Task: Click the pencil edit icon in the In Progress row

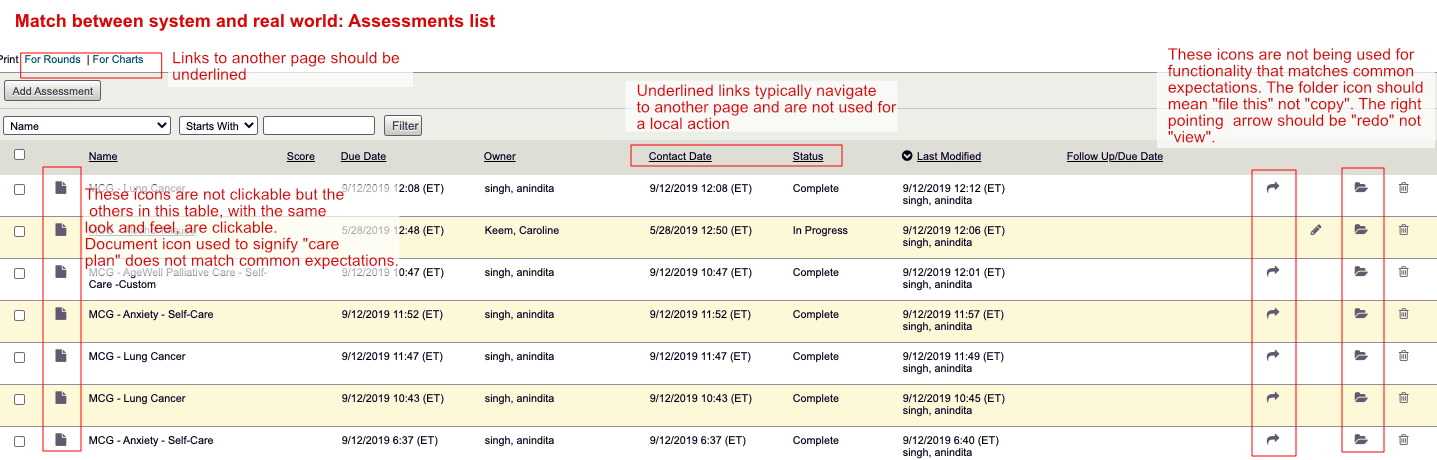Action: click(1316, 230)
